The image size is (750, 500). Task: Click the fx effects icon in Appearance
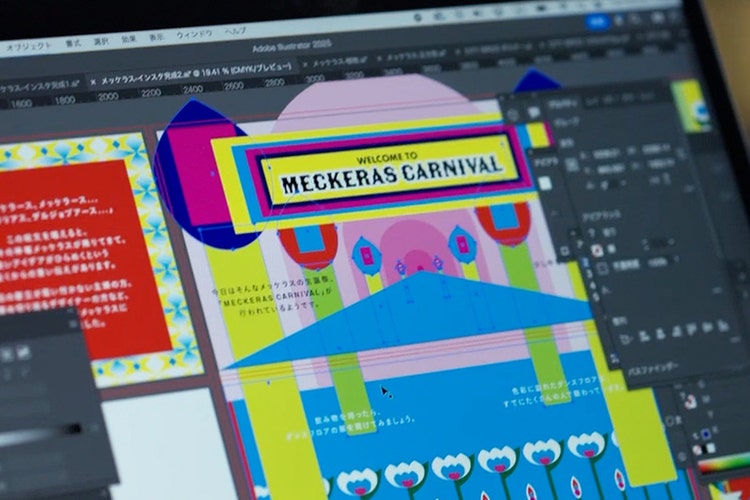tap(606, 290)
